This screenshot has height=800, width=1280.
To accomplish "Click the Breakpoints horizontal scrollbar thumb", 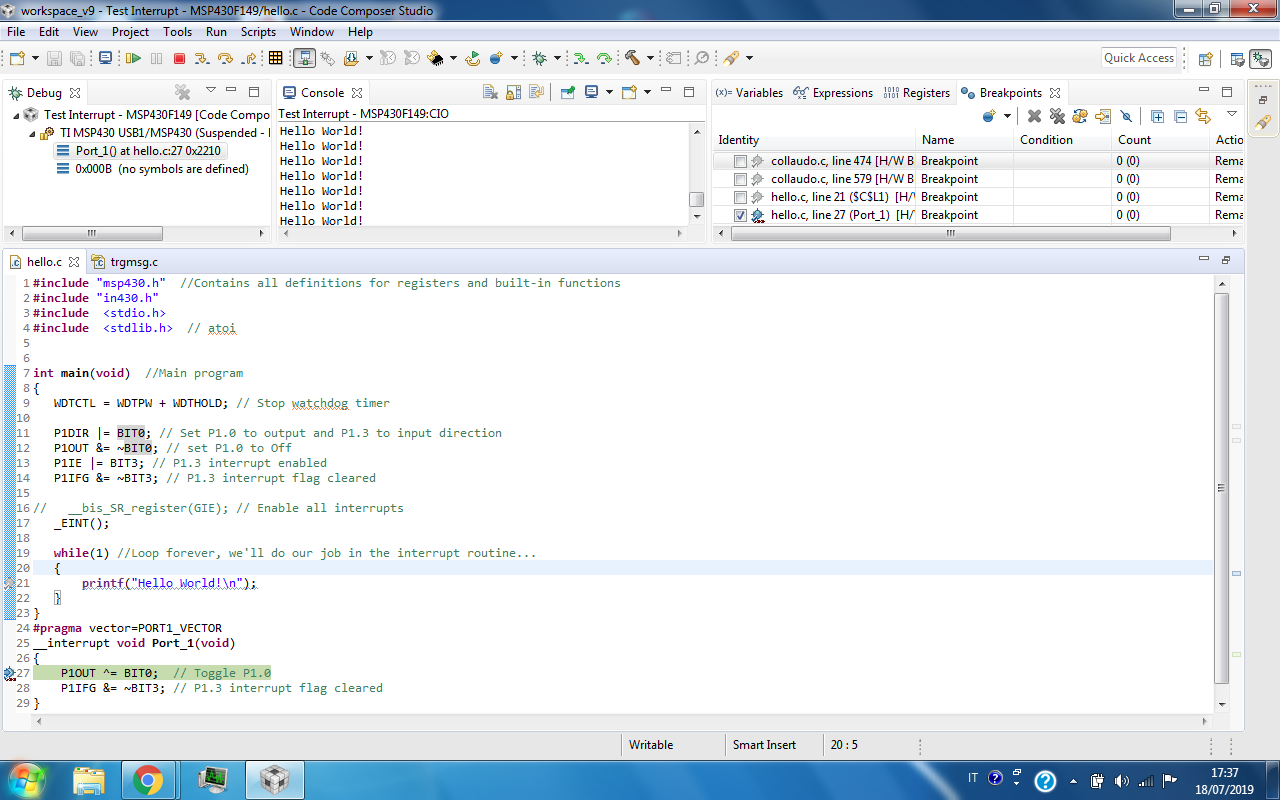I will click(950, 234).
